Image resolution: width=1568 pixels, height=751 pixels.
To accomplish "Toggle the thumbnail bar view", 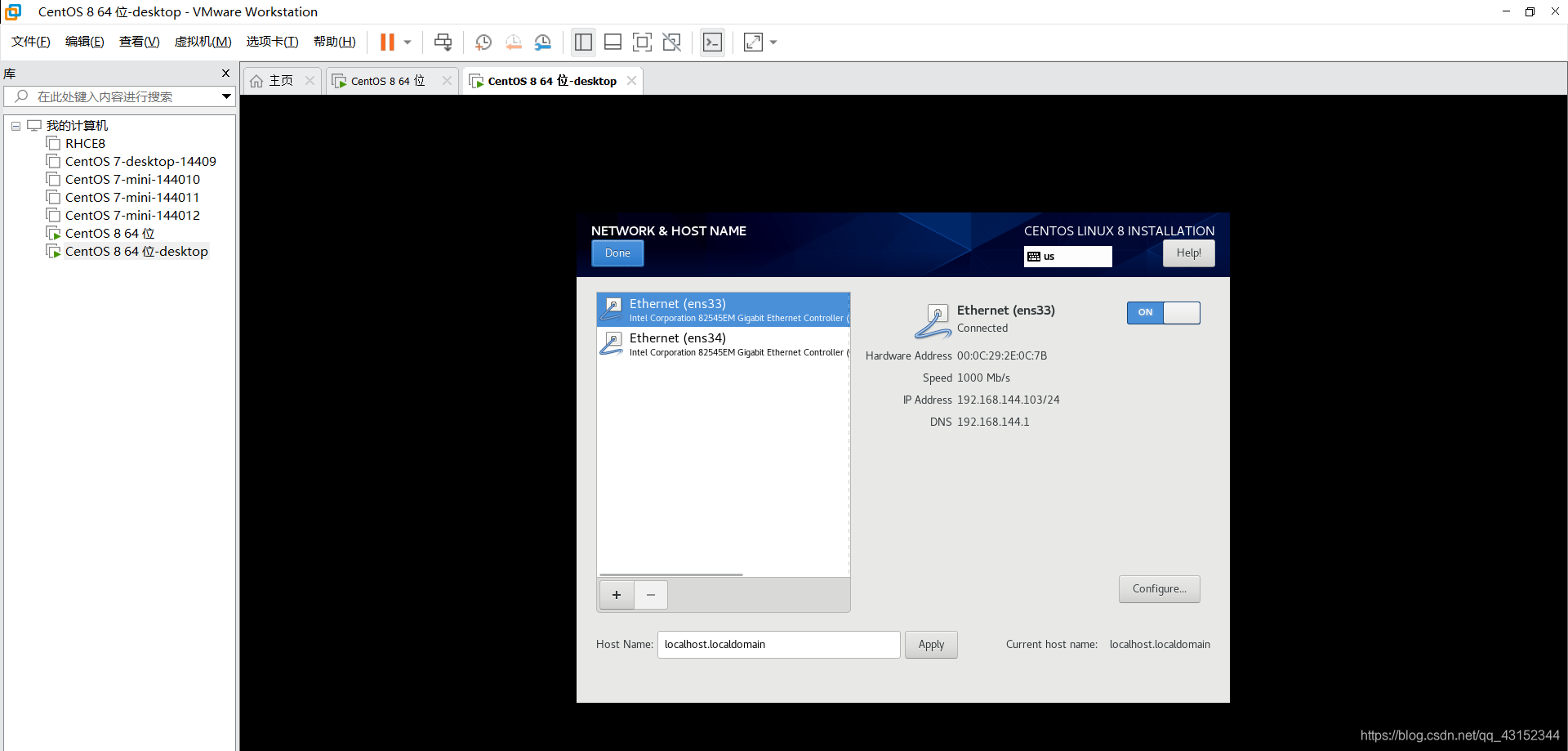I will 612,42.
